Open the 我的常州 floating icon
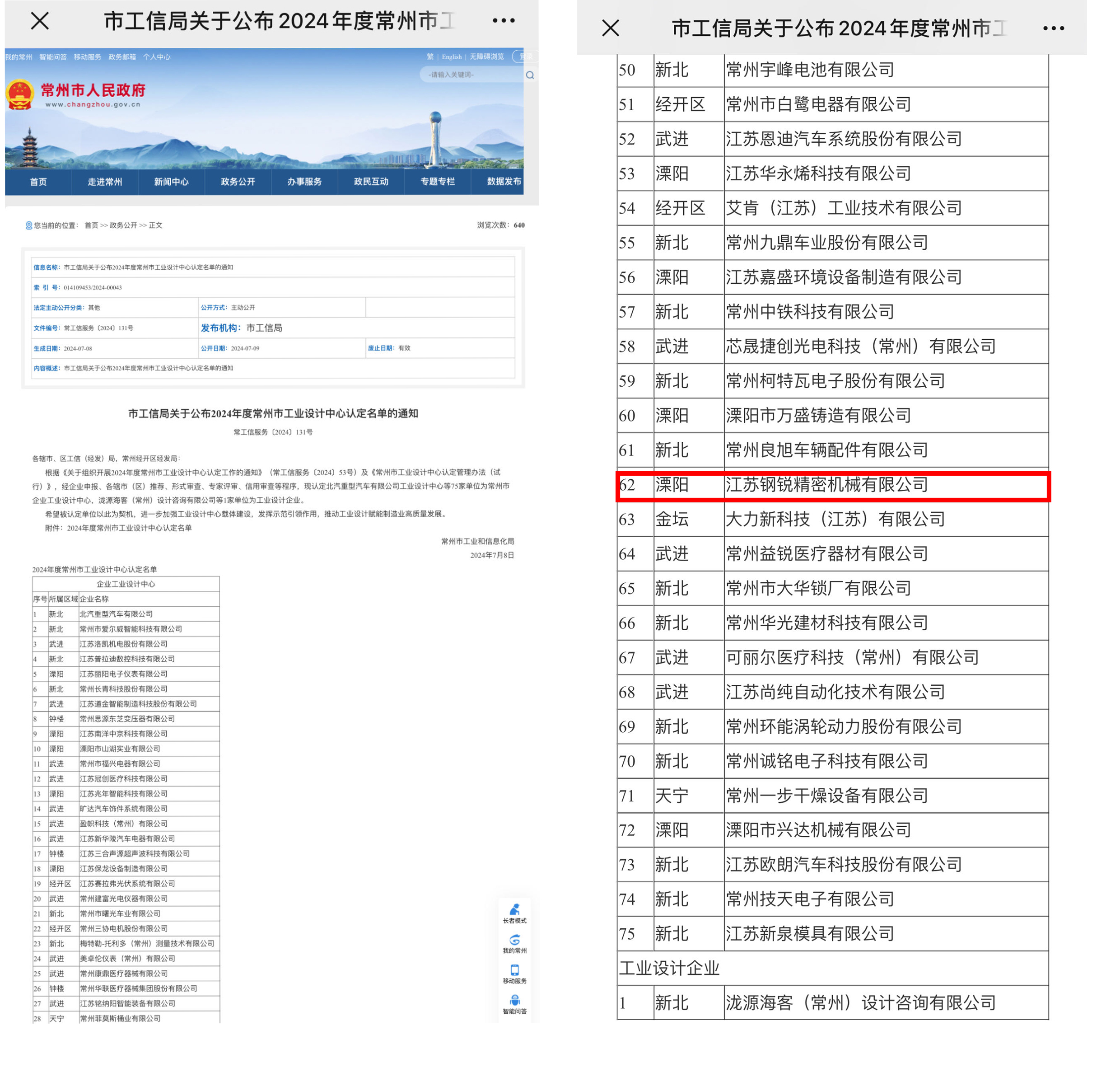The image size is (1120, 1077). pos(514,943)
